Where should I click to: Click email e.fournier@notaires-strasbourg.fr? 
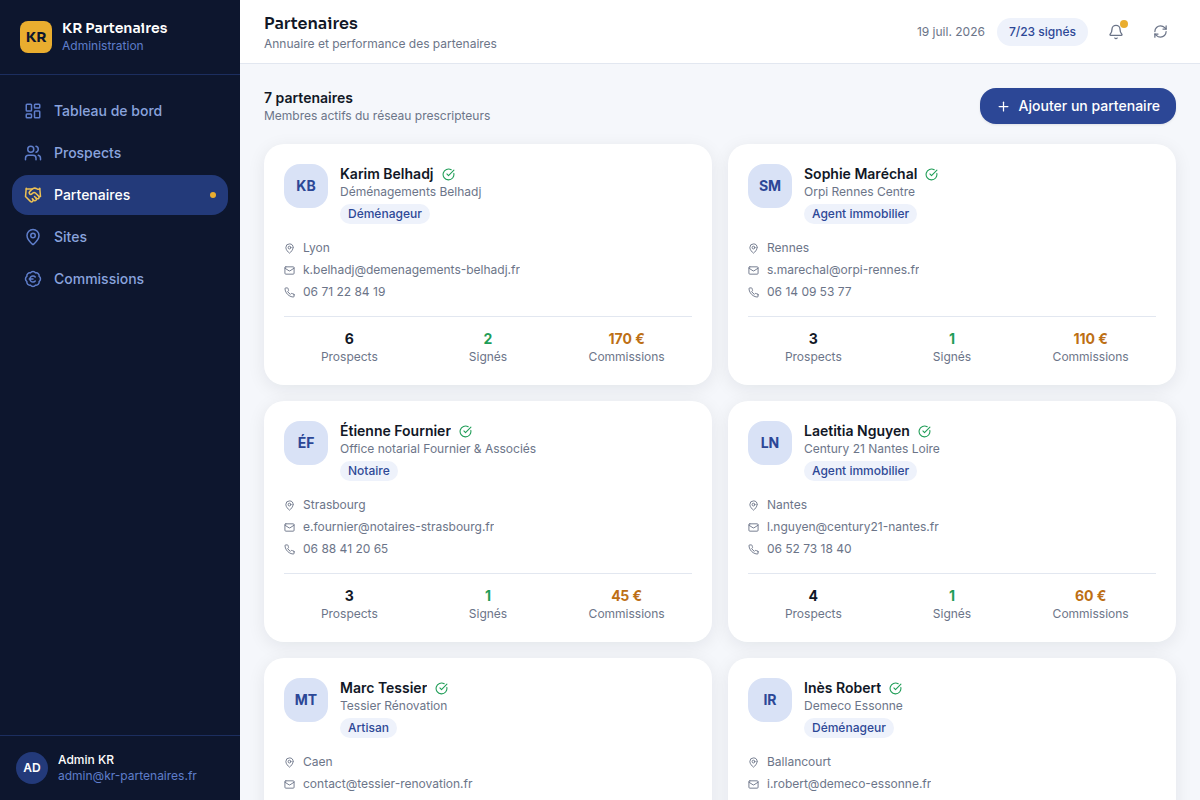click(398, 527)
